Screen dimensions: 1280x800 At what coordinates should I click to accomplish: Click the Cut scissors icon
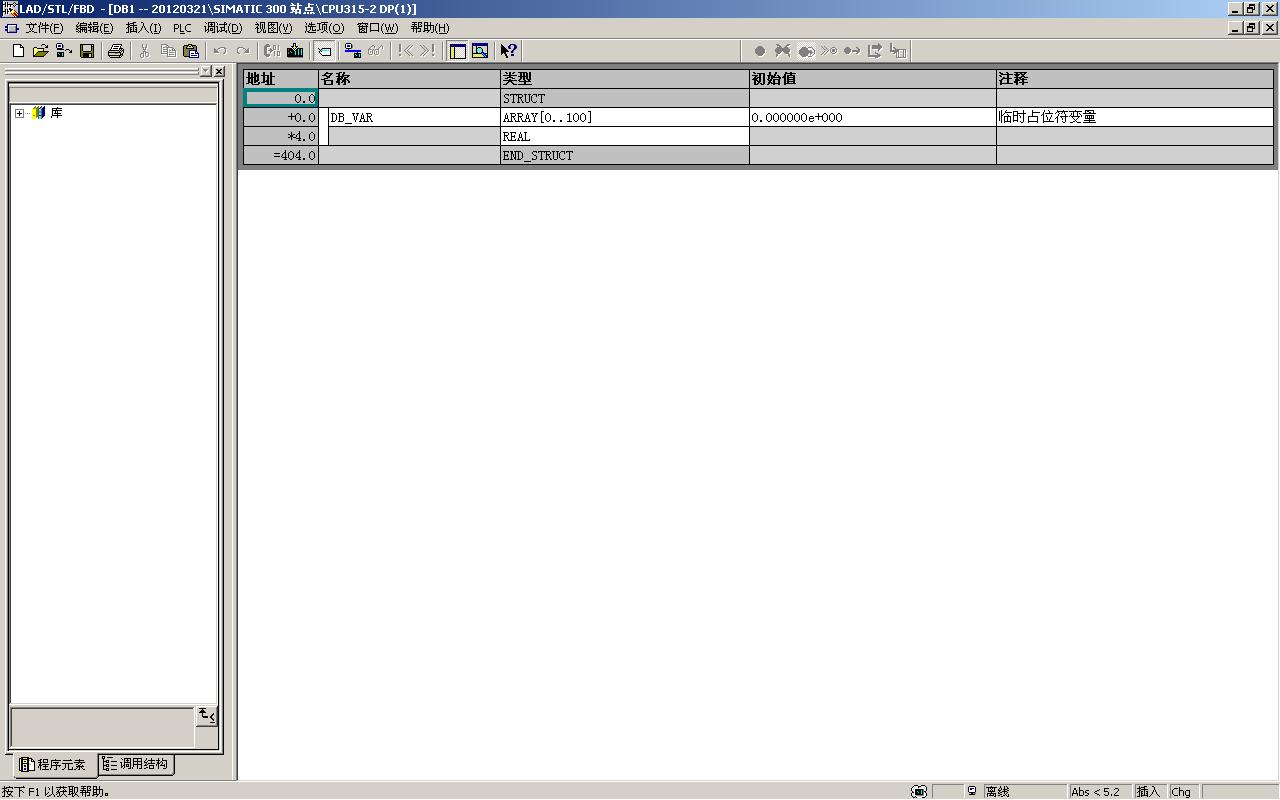click(x=145, y=51)
